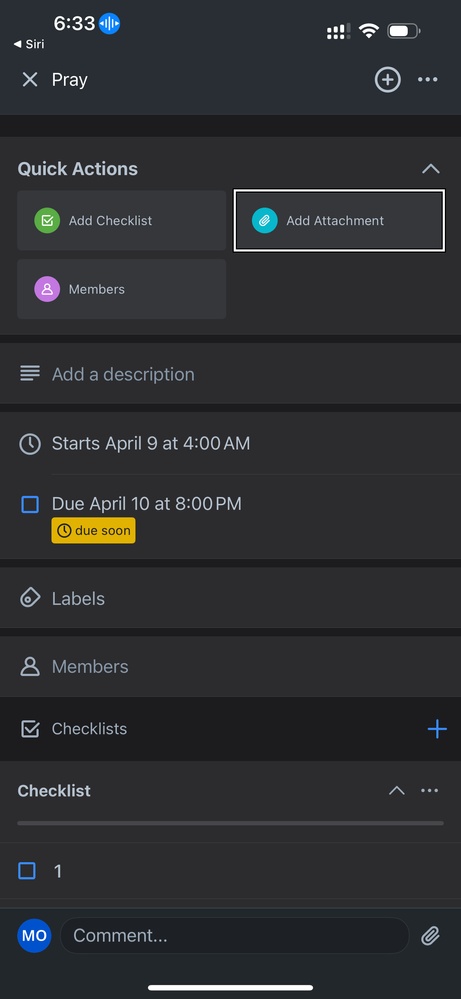Collapse the Quick Actions section
The image size is (461, 999).
pyautogui.click(x=431, y=169)
